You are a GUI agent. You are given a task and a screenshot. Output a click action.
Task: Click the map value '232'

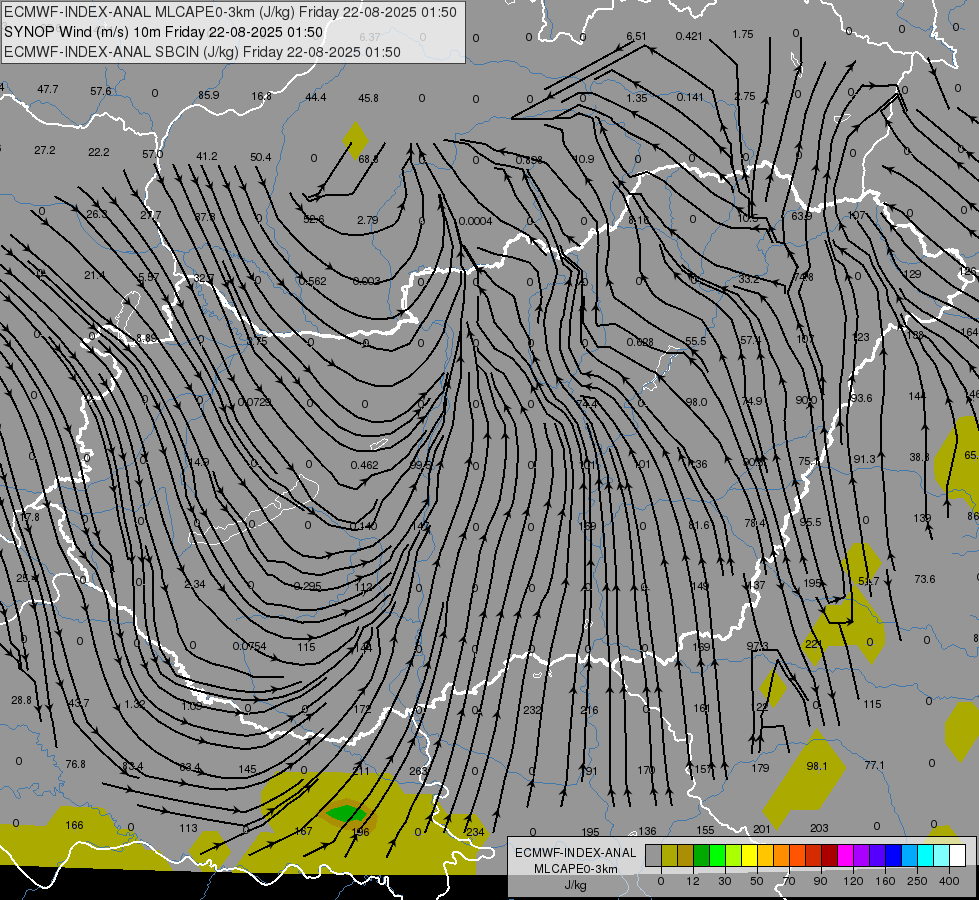(533, 710)
